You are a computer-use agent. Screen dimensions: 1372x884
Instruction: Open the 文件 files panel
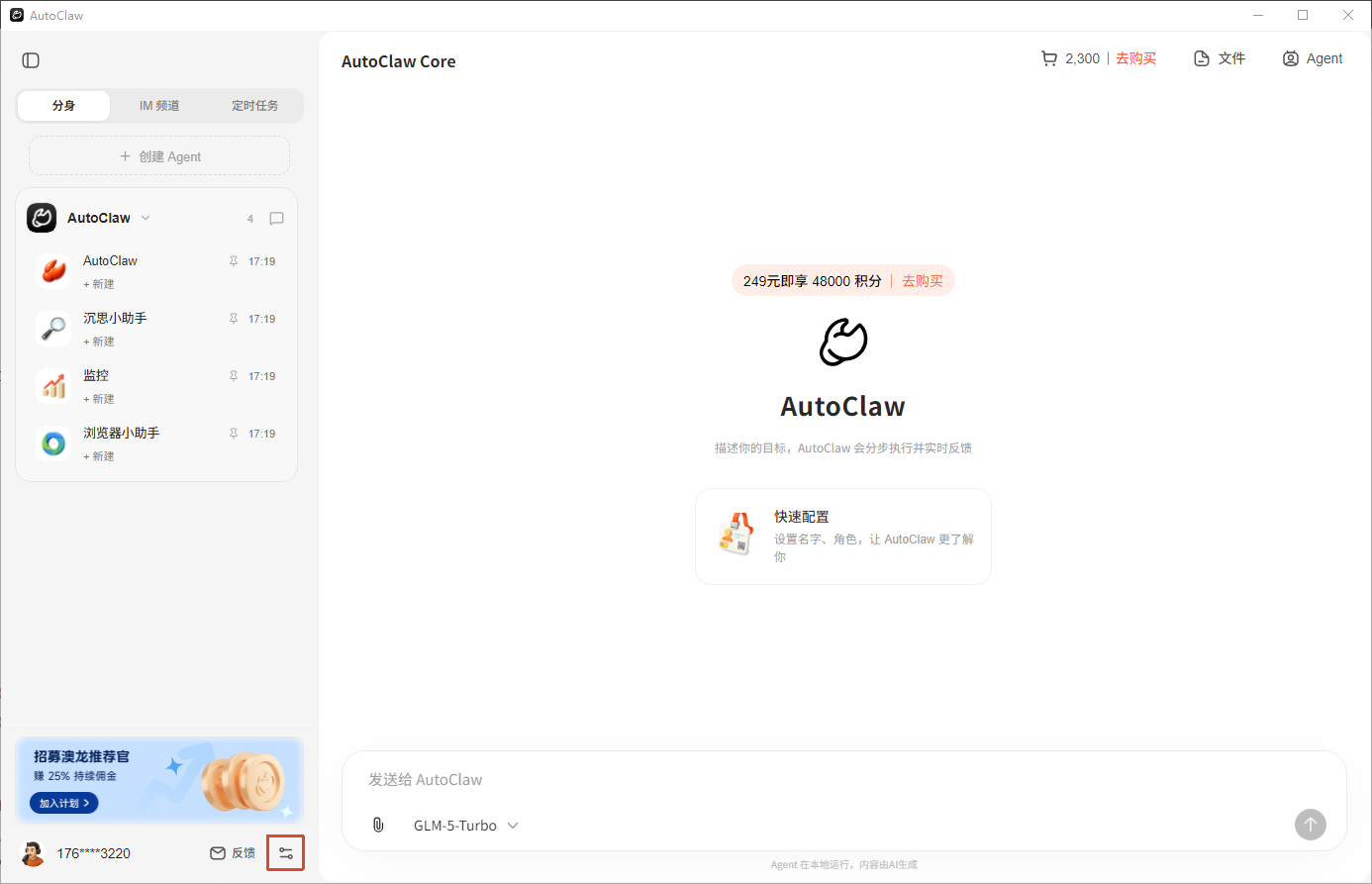[x=1220, y=58]
